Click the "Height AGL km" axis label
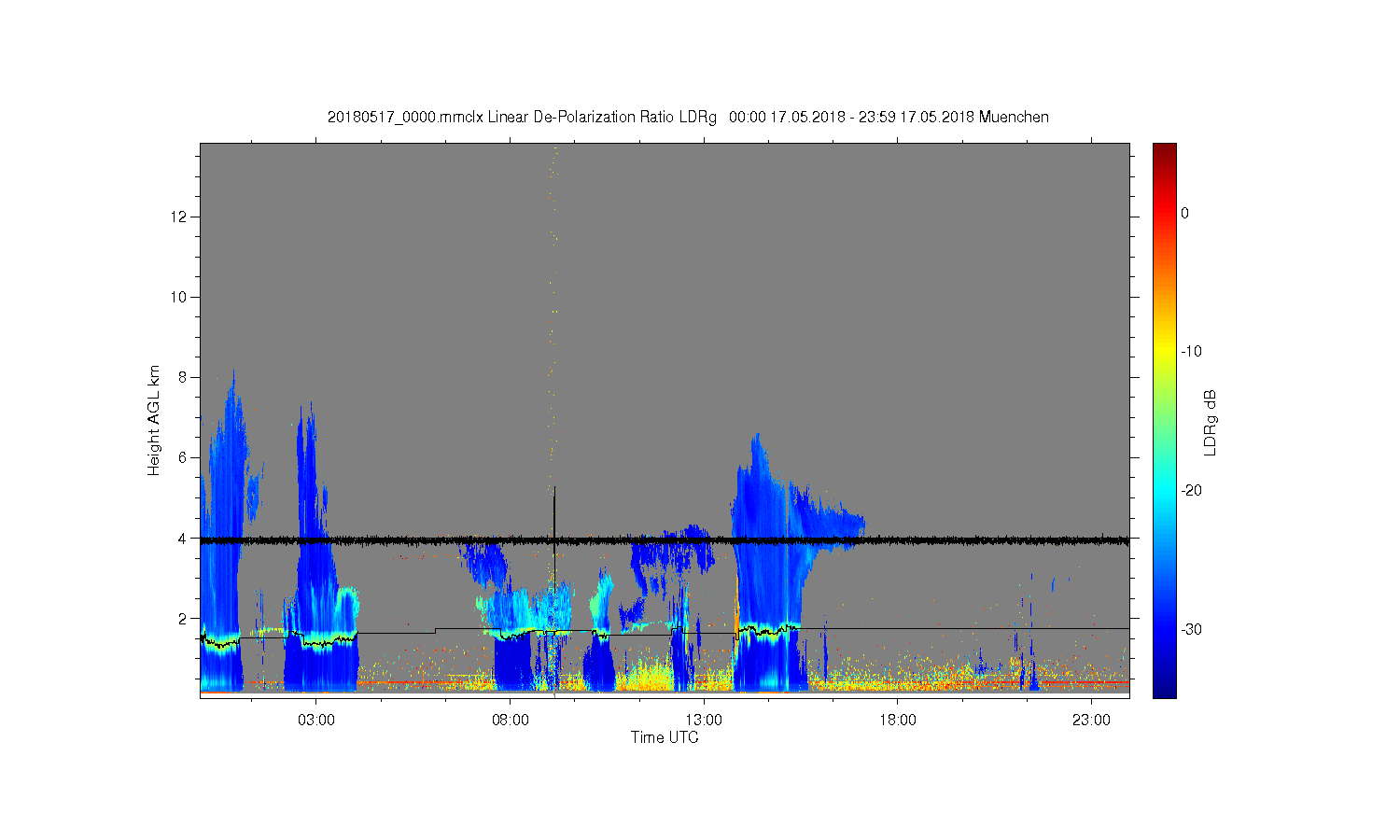This screenshot has width=1400, height=840. tap(154, 420)
